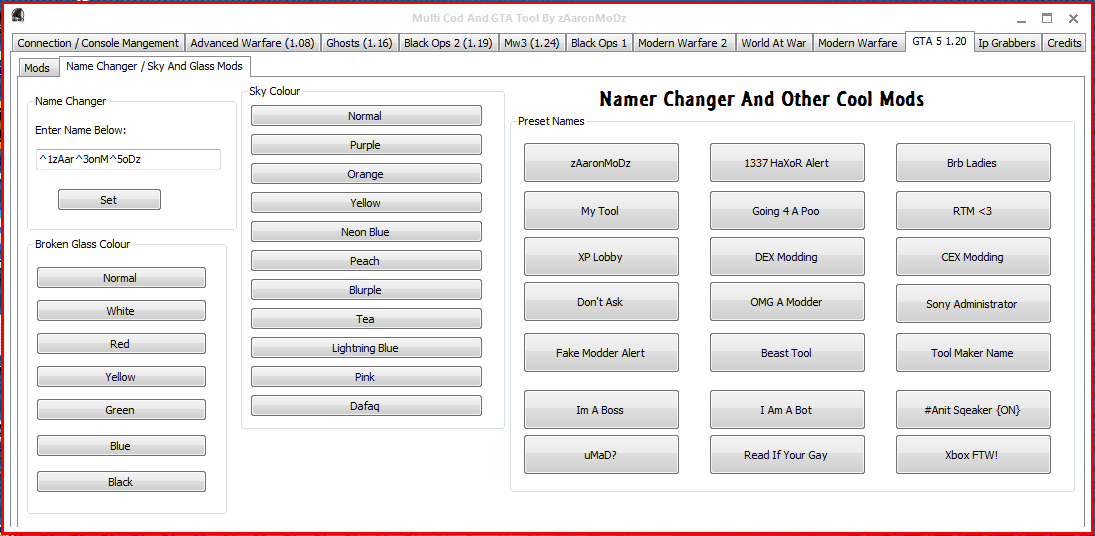Open the Black Ops 1 tab
Image resolution: width=1095 pixels, height=536 pixels.
[x=599, y=43]
